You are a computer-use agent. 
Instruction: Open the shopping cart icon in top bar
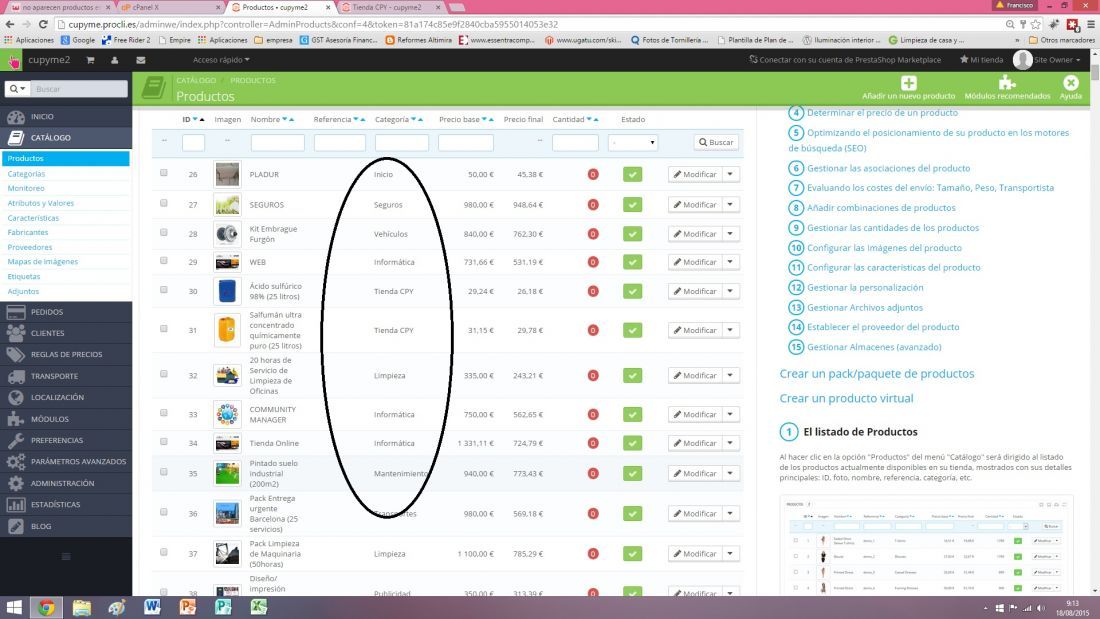pyautogui.click(x=90, y=60)
